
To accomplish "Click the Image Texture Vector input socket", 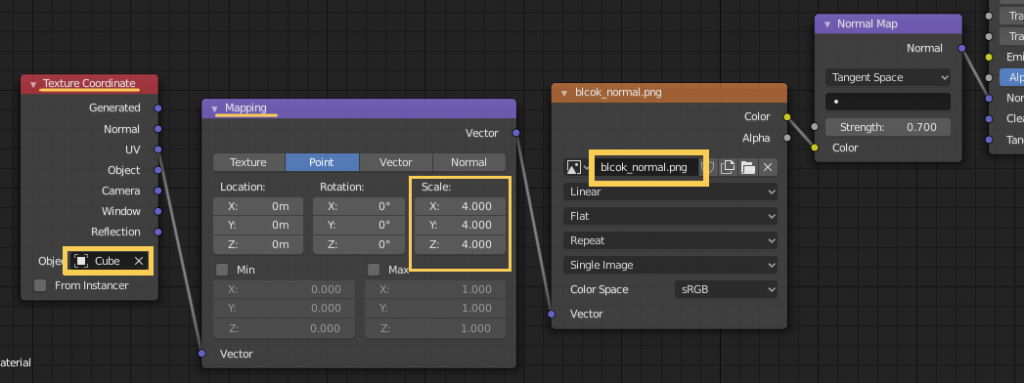I will tap(552, 314).
